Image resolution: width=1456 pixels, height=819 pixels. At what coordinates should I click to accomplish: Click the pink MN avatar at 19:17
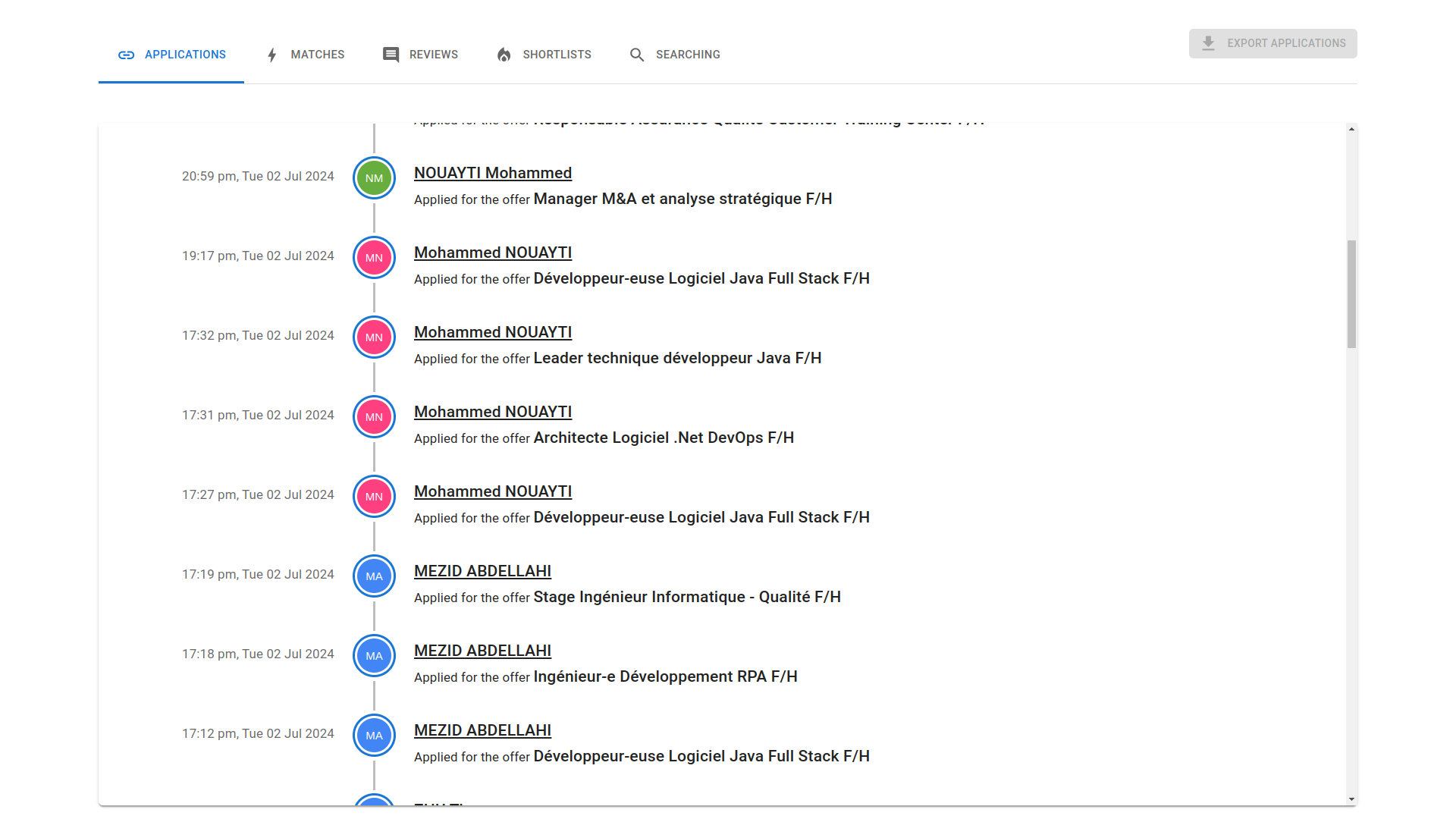(x=374, y=257)
